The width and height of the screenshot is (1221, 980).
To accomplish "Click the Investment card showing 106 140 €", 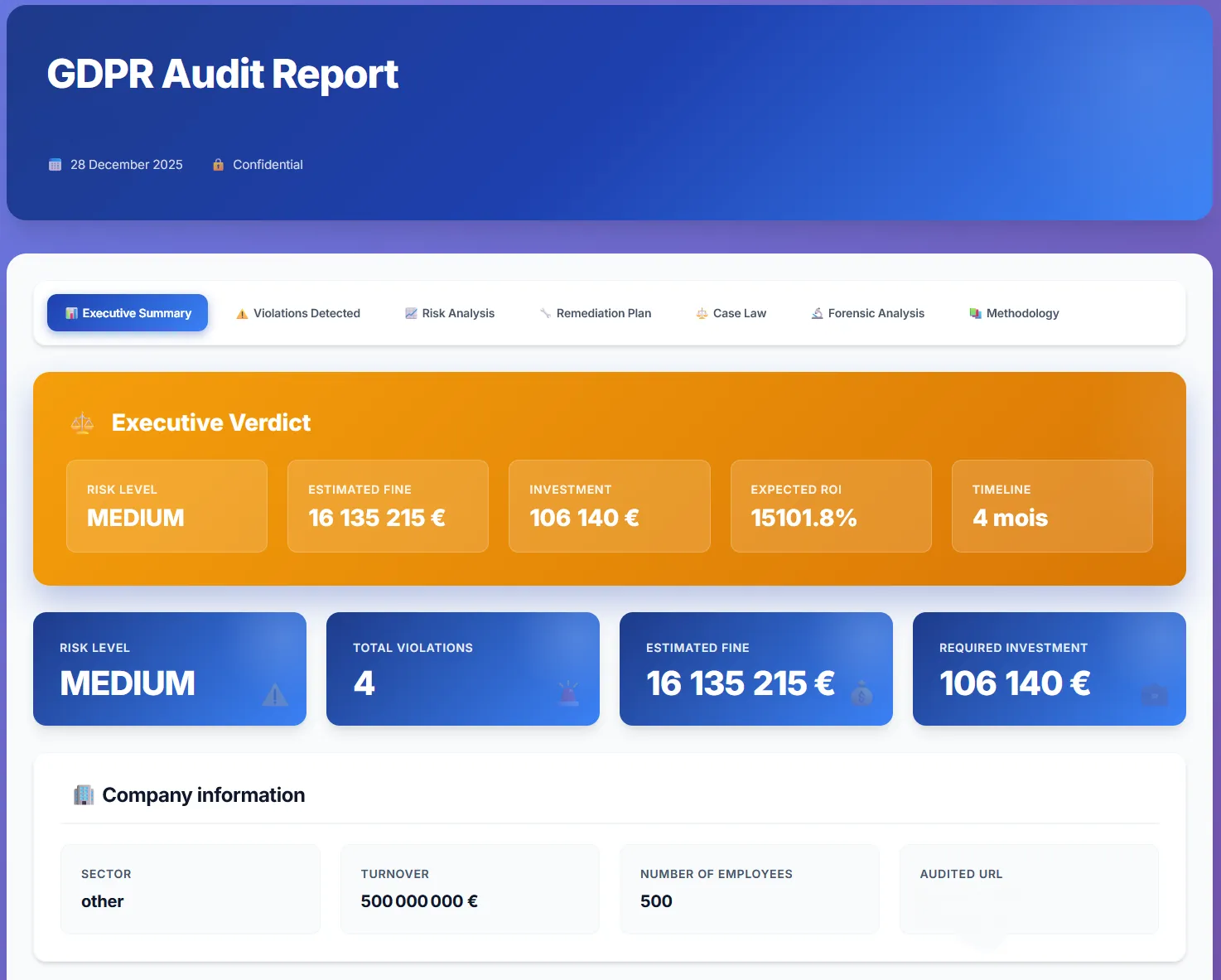I will point(609,505).
